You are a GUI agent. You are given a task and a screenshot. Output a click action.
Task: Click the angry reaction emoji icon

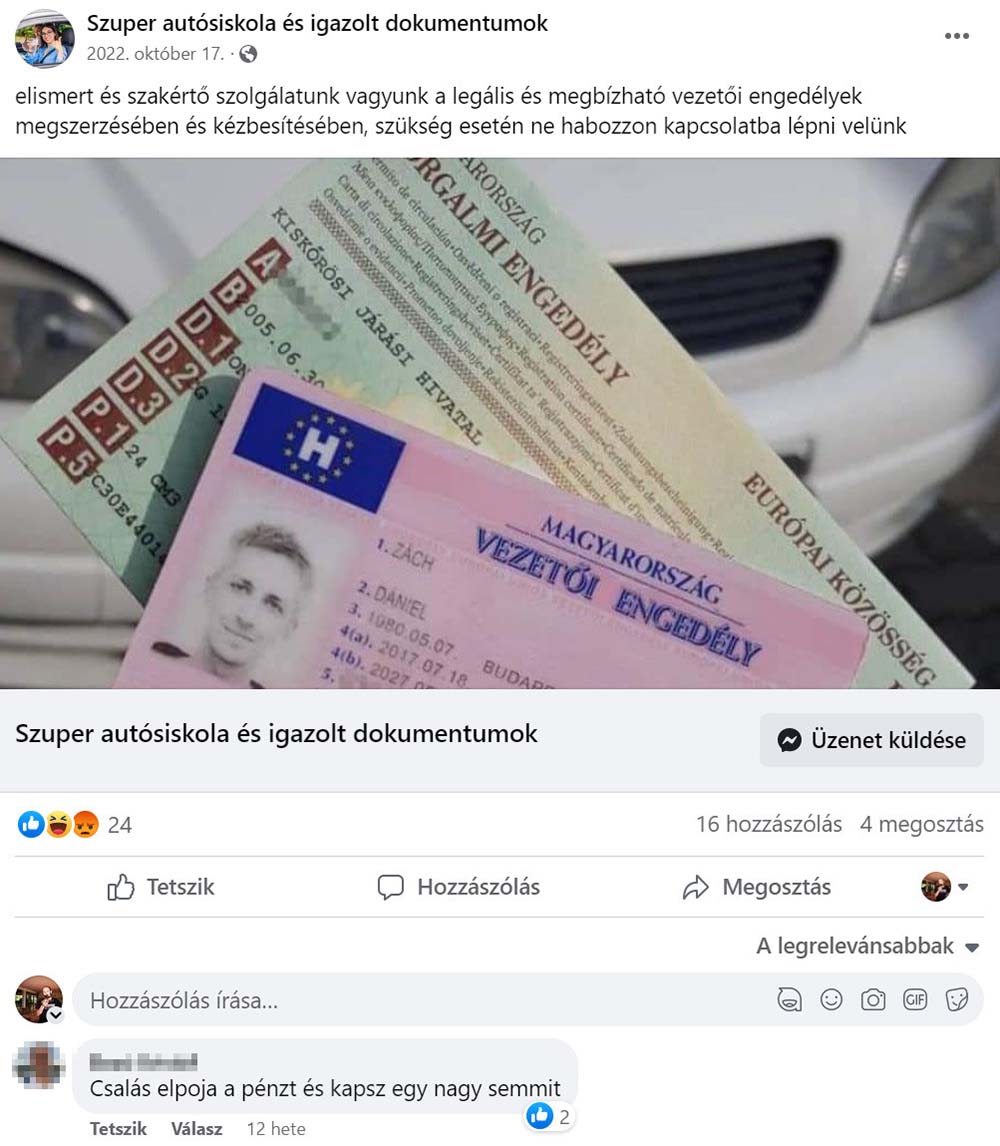[86, 824]
